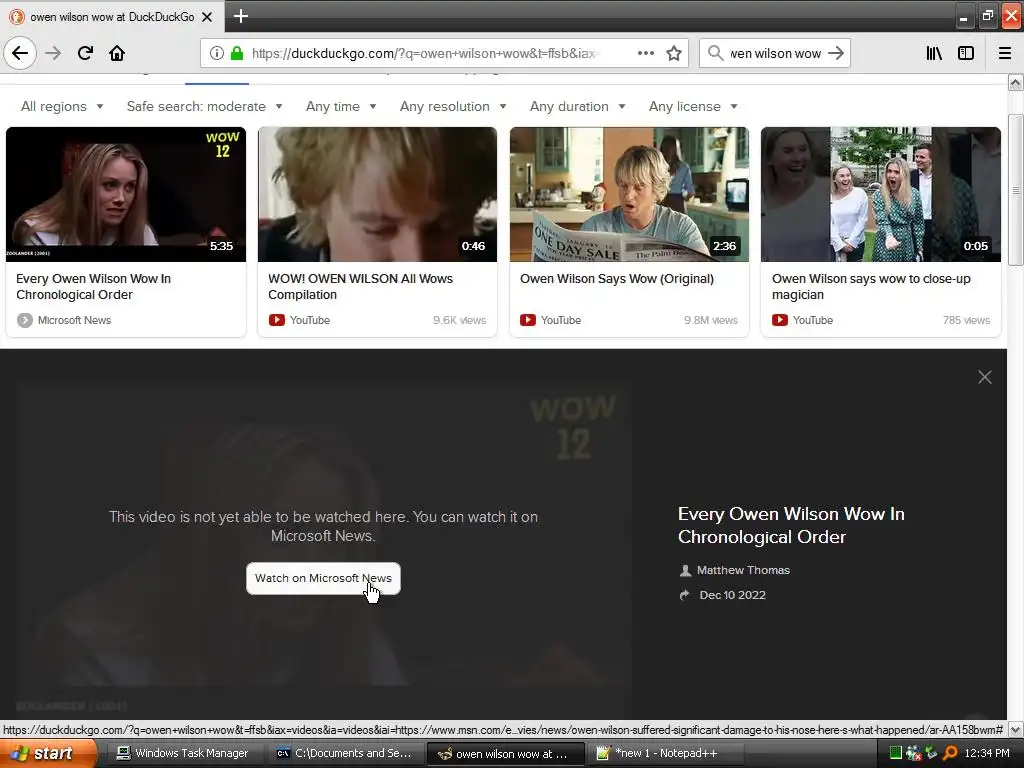Click the scrollbar down arrow at bottom right

click(x=1016, y=729)
